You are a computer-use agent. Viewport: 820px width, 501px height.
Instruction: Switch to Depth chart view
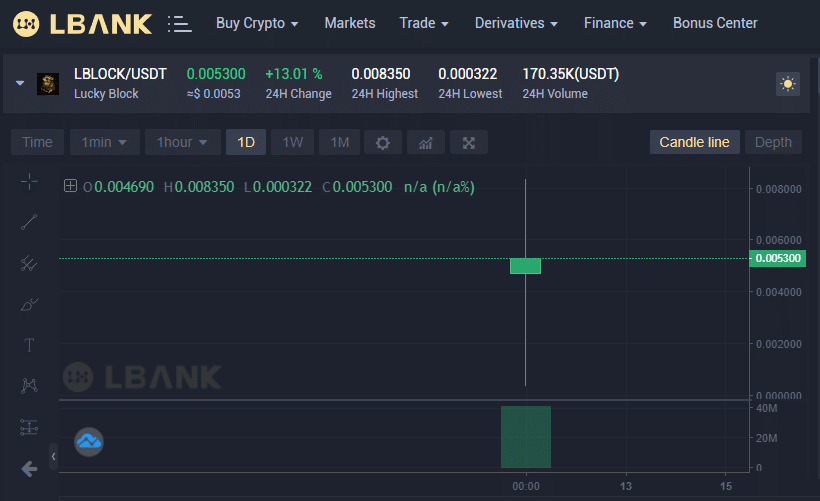773,142
